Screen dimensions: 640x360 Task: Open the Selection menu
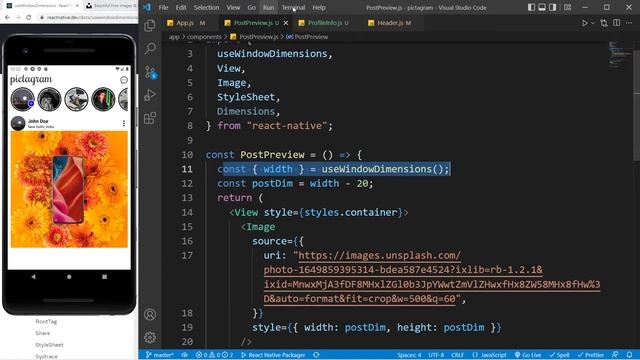(206, 7)
